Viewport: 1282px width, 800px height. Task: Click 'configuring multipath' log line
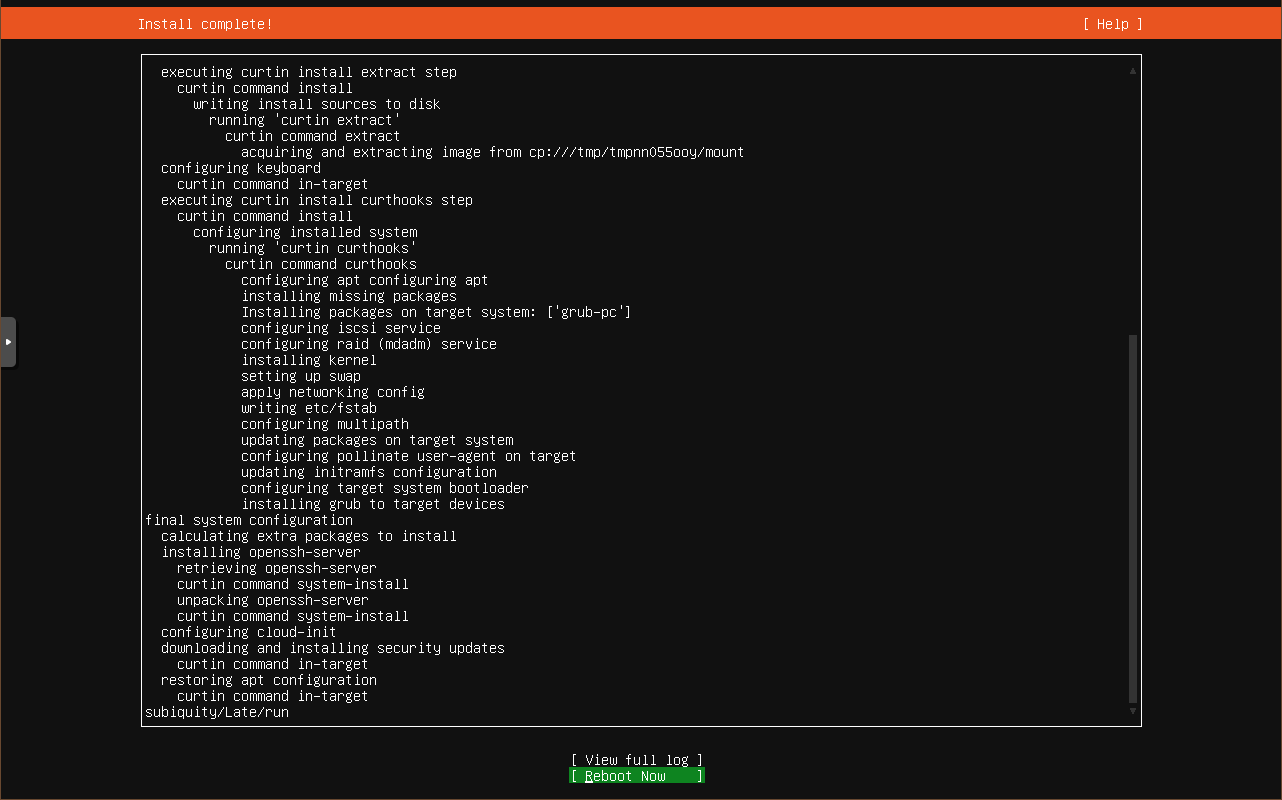click(325, 424)
